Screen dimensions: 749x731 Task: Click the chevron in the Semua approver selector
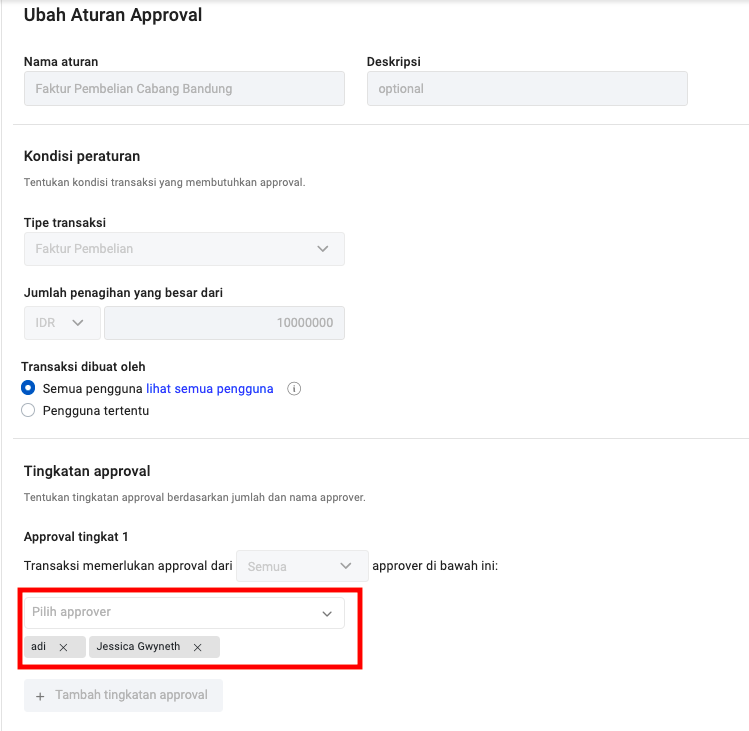tap(347, 566)
